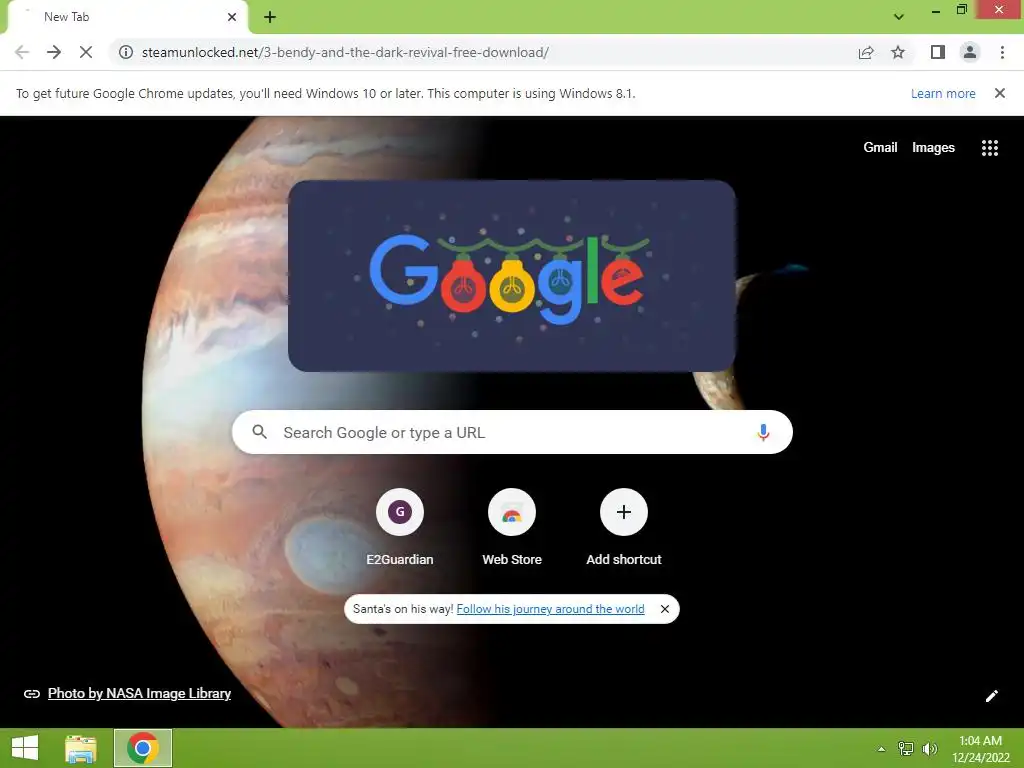Click the magnifier icon in search box
The height and width of the screenshot is (768, 1024).
(259, 432)
